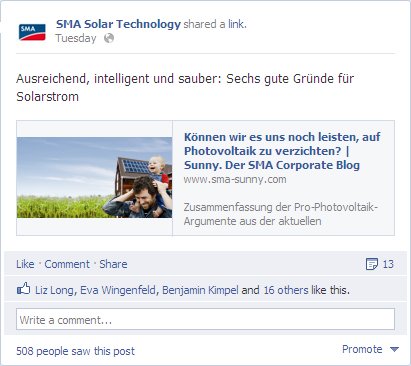
Task: Open Liz Long's profile
Action: [x=54, y=290]
